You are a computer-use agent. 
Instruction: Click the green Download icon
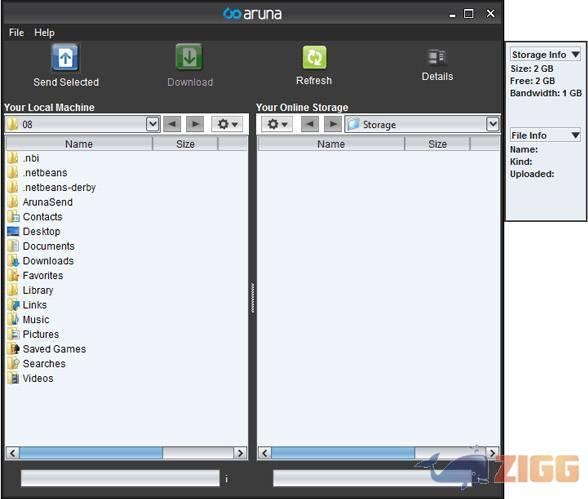189,57
